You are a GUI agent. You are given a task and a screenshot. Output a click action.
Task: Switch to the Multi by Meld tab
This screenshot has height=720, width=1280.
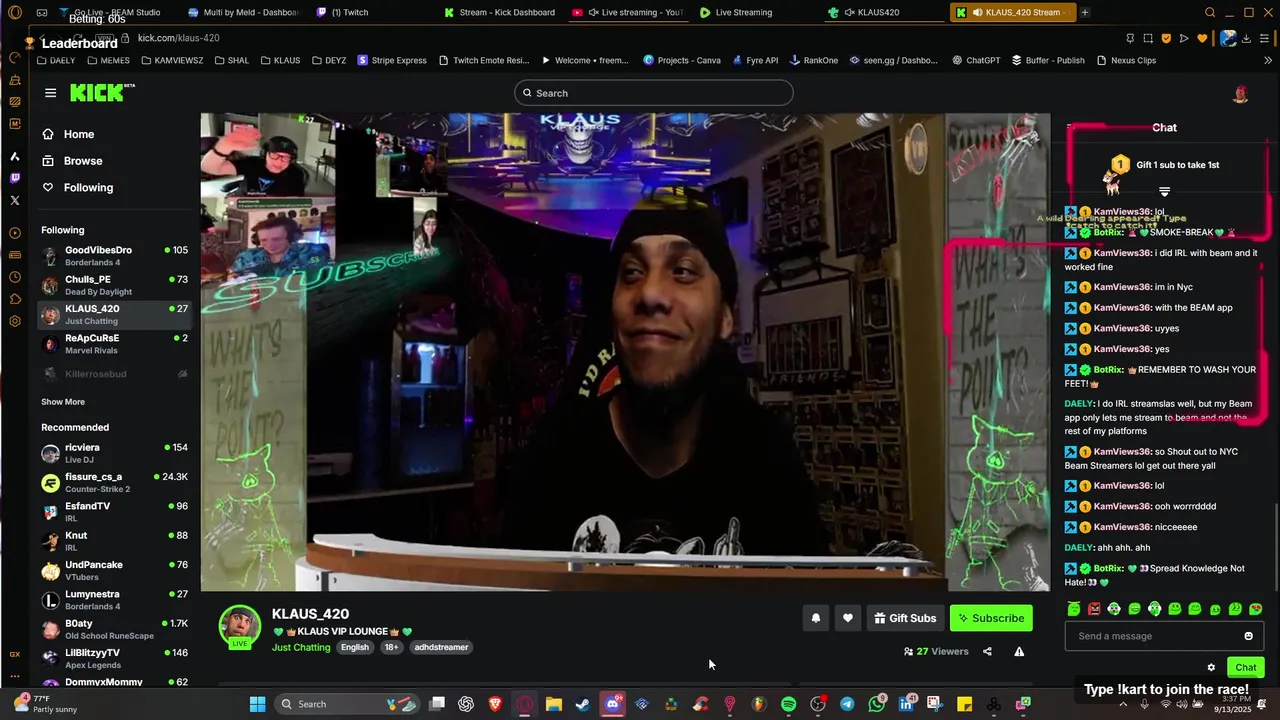pos(244,12)
